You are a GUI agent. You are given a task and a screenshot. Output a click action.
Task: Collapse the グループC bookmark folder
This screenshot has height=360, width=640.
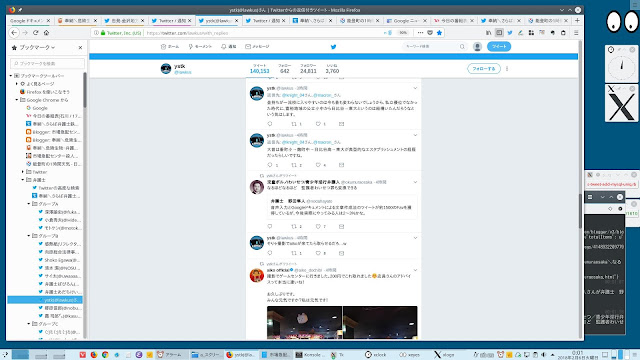[29, 324]
